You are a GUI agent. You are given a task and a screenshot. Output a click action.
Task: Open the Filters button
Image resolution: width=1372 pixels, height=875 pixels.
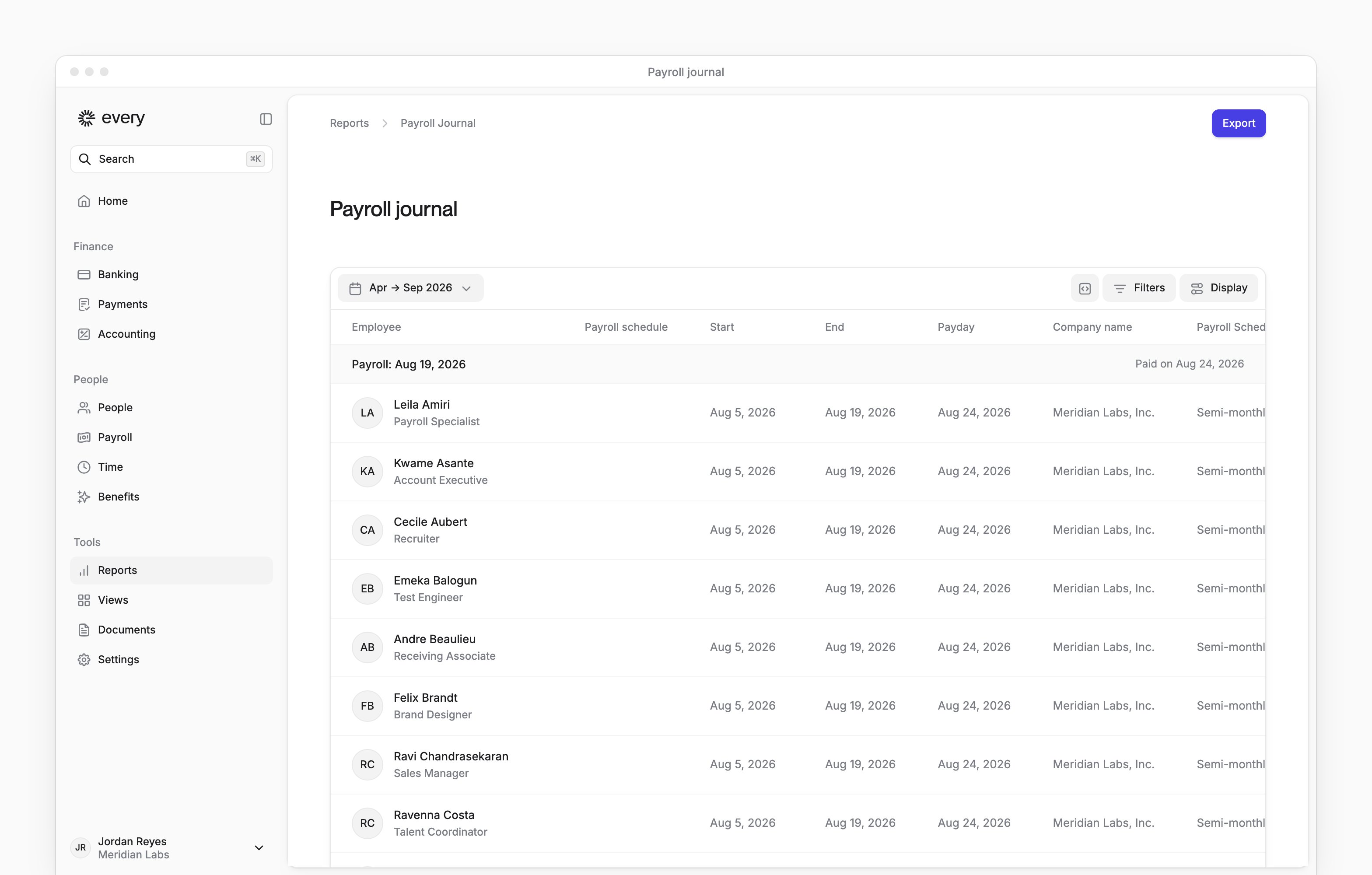pyautogui.click(x=1139, y=288)
